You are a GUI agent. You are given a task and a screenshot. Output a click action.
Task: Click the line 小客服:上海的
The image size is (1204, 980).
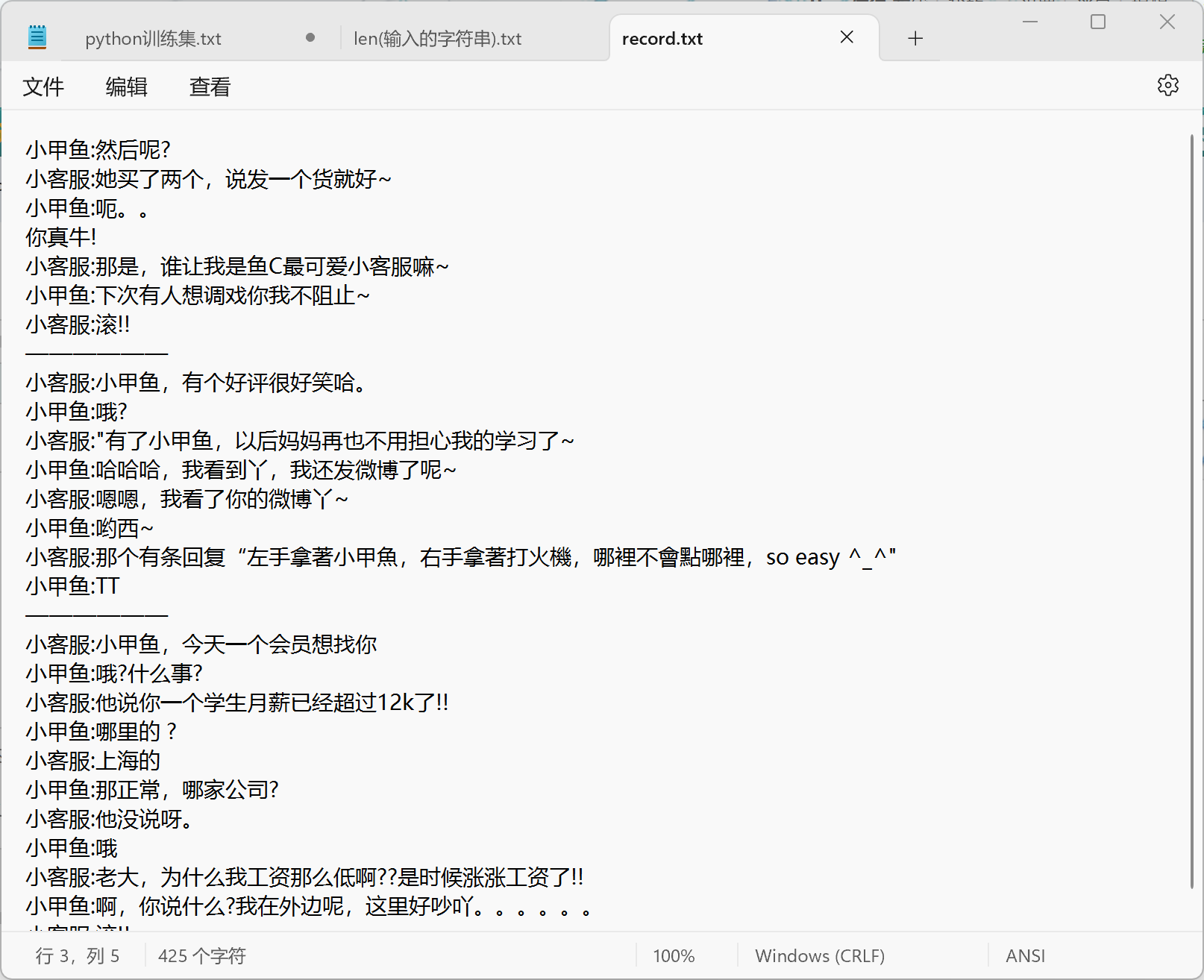[93, 761]
